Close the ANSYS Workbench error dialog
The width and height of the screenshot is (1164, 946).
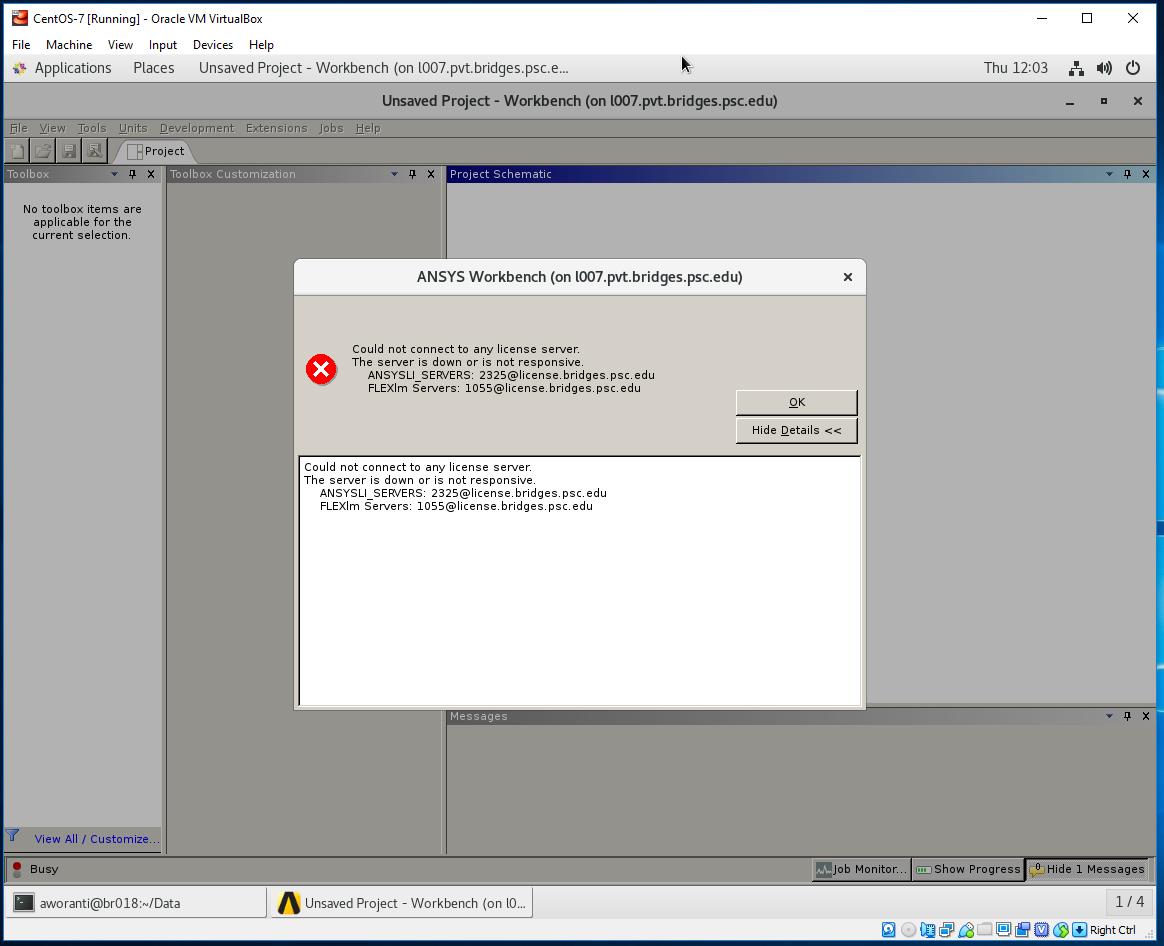coord(848,277)
